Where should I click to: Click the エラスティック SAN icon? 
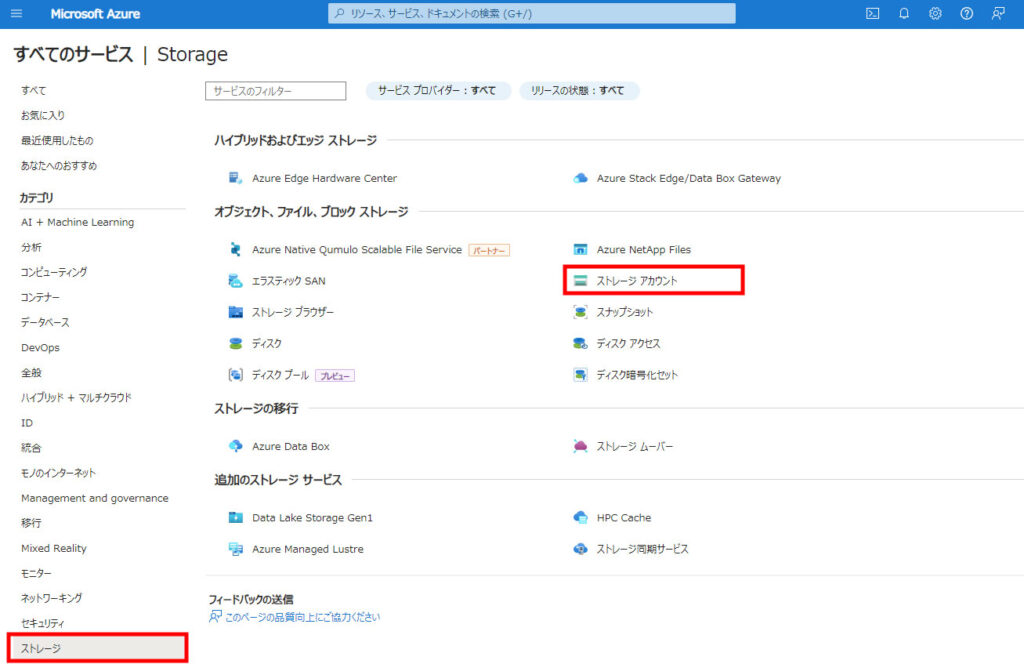(x=235, y=281)
